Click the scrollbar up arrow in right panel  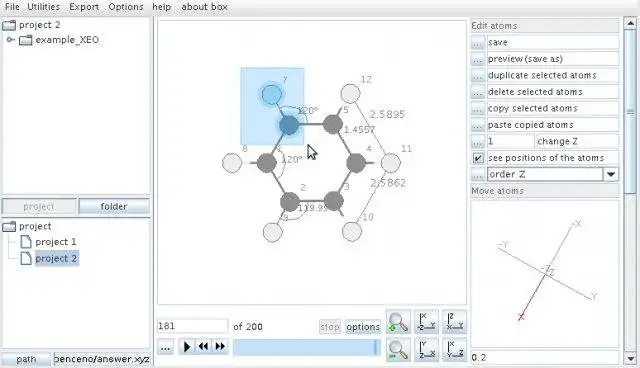630,23
